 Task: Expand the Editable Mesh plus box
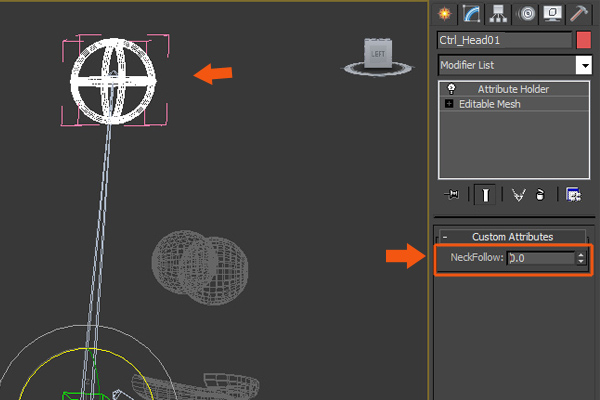pos(449,104)
